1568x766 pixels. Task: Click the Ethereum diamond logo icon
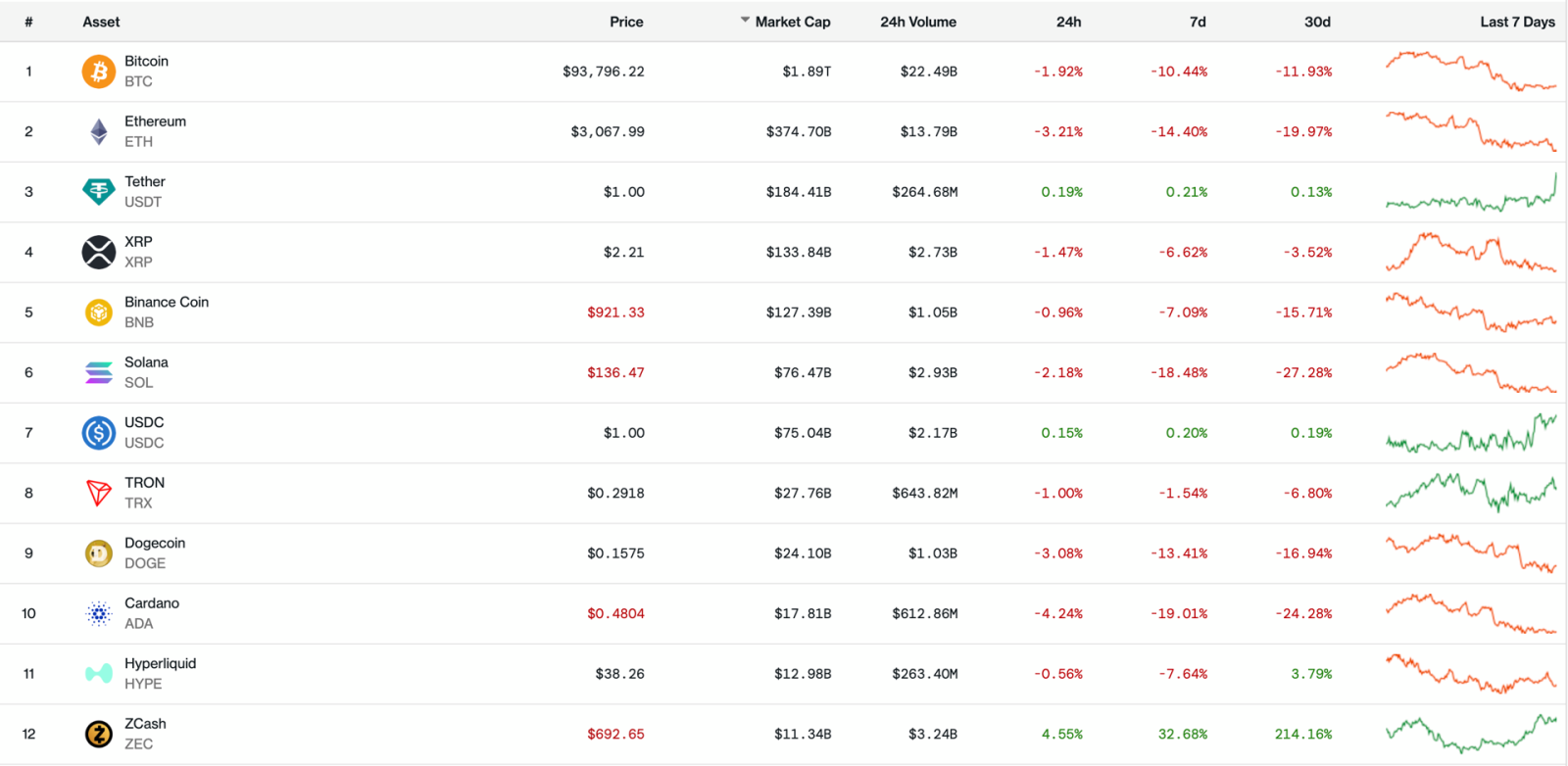coord(98,131)
